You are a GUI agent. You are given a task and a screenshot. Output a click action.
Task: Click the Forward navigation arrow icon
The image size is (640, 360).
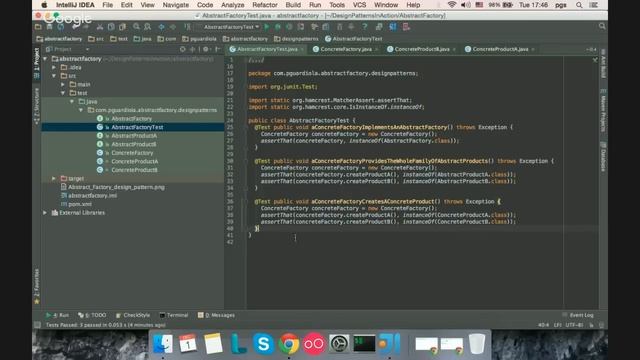point(173,27)
